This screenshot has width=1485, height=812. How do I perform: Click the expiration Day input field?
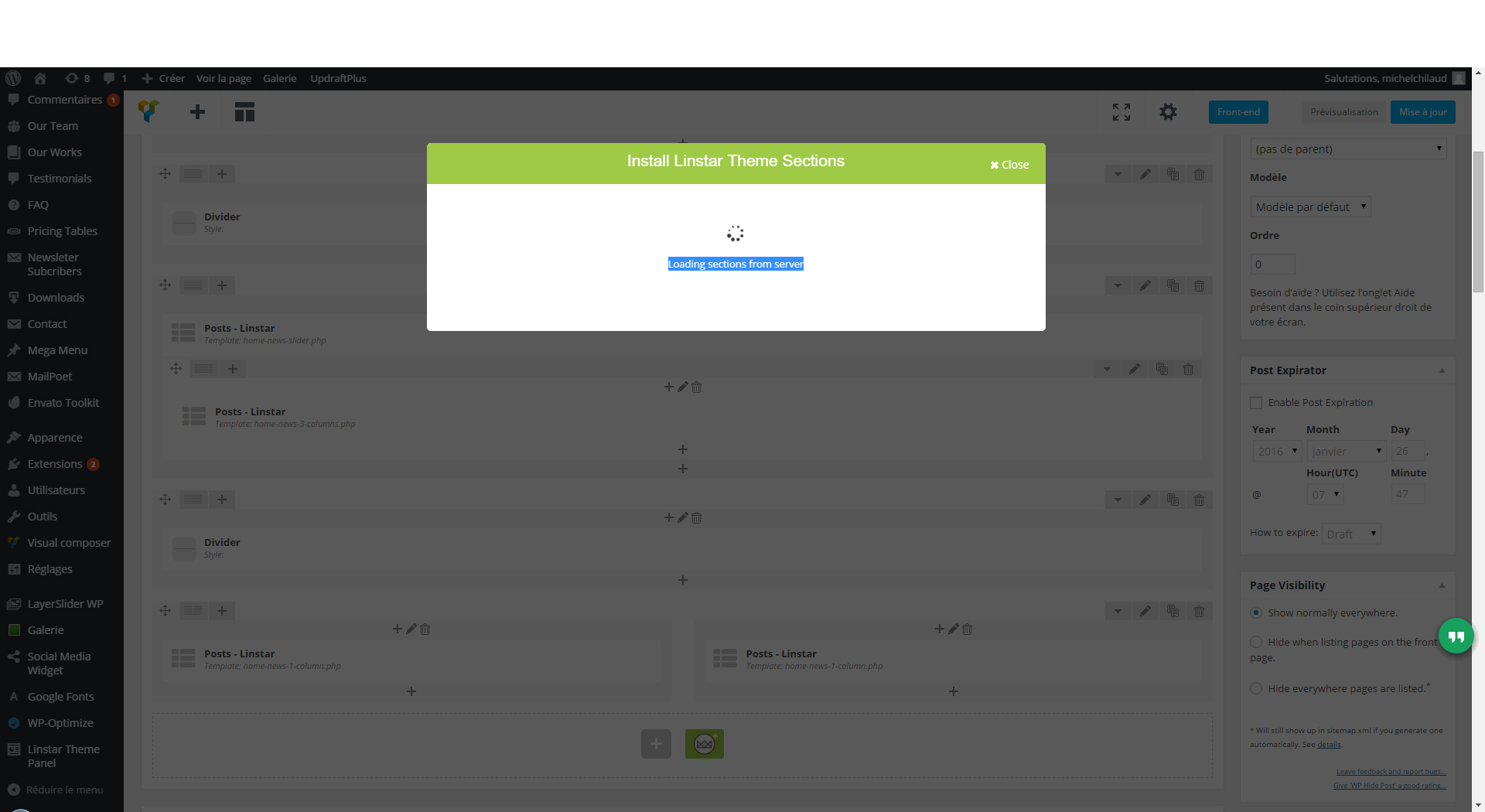(1408, 451)
